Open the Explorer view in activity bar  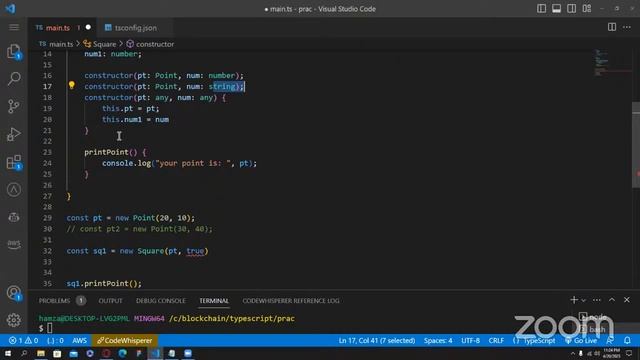(14, 52)
